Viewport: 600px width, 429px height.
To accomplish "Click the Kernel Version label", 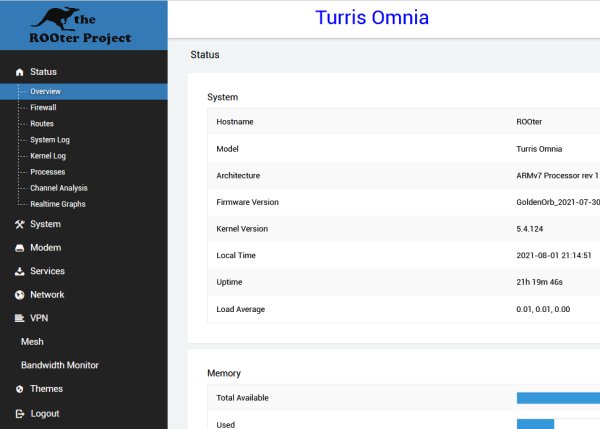I will (242, 229).
